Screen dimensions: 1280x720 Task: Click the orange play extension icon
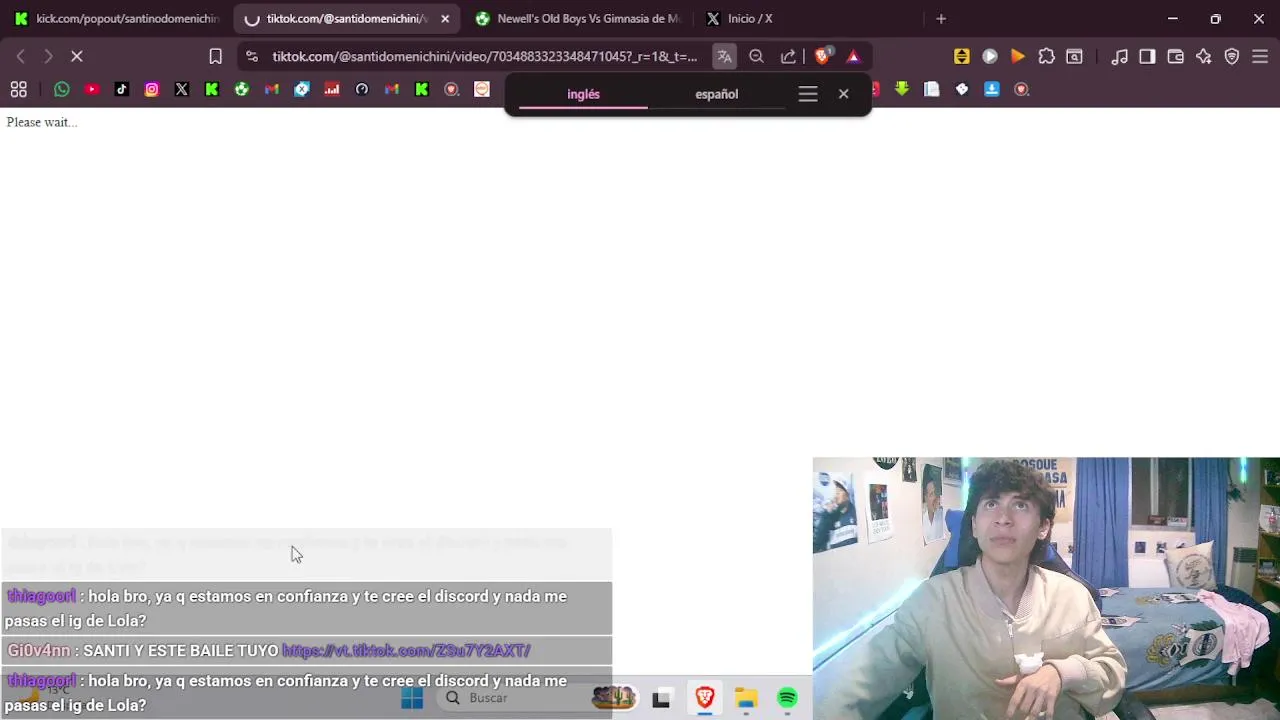click(x=1017, y=57)
